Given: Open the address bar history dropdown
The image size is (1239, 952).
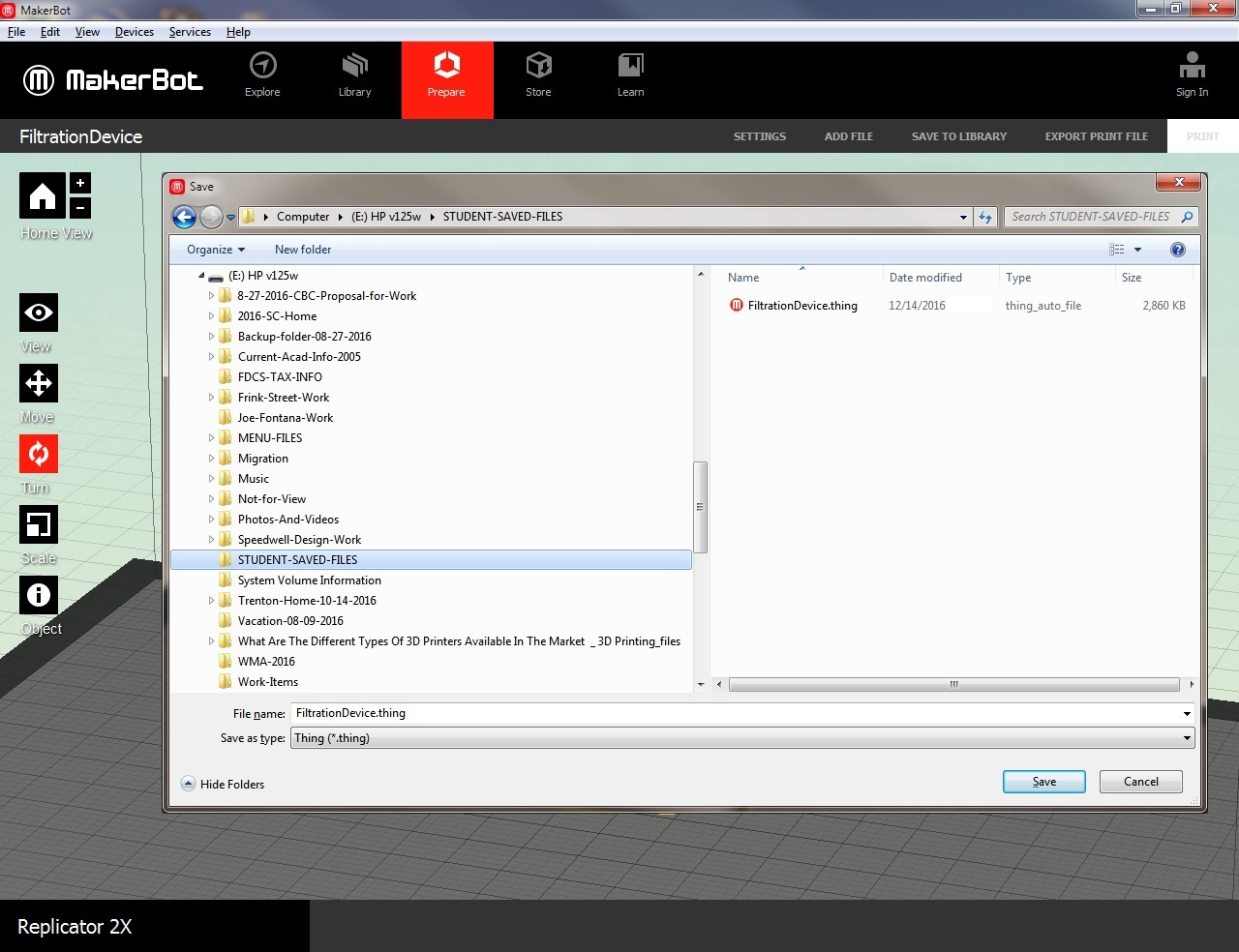Looking at the screenshot, I should pos(963,217).
